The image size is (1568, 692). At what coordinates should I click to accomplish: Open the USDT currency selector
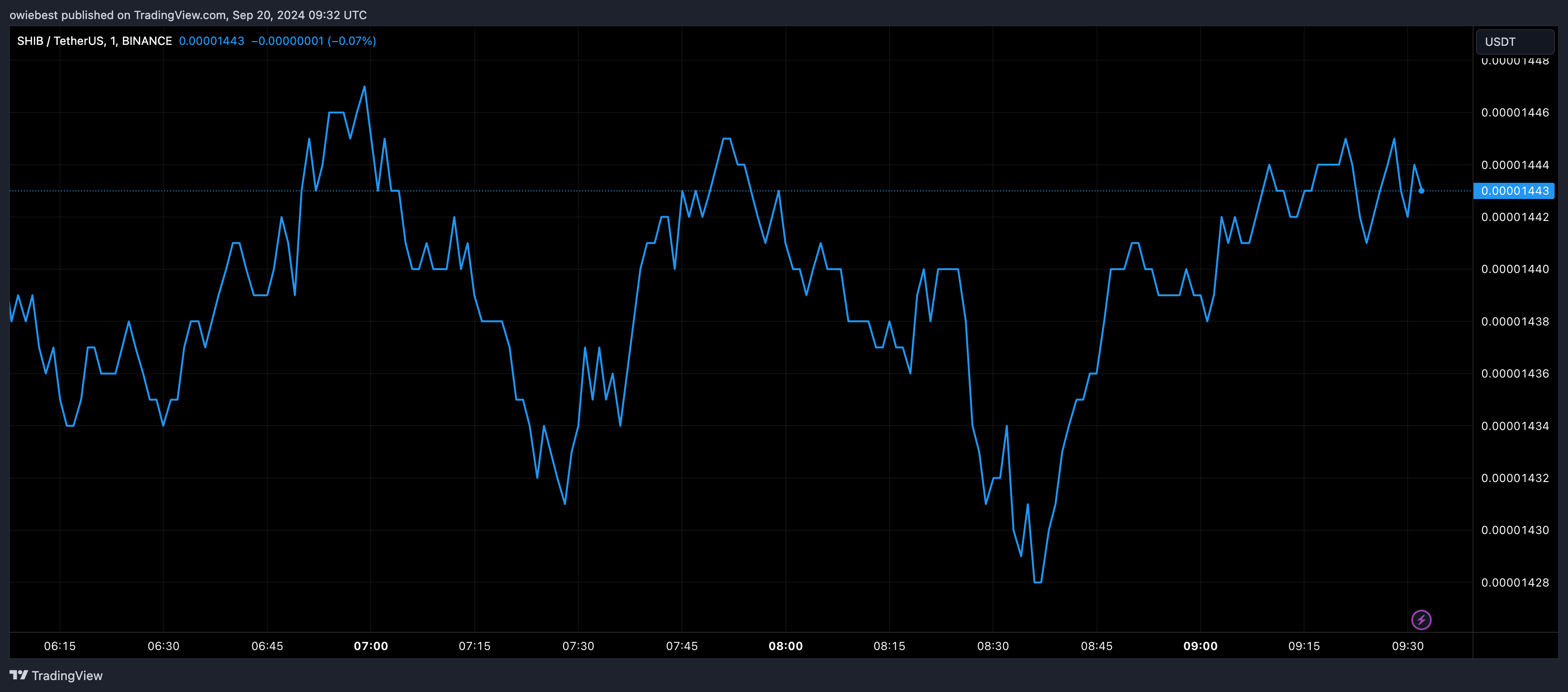(x=1515, y=42)
